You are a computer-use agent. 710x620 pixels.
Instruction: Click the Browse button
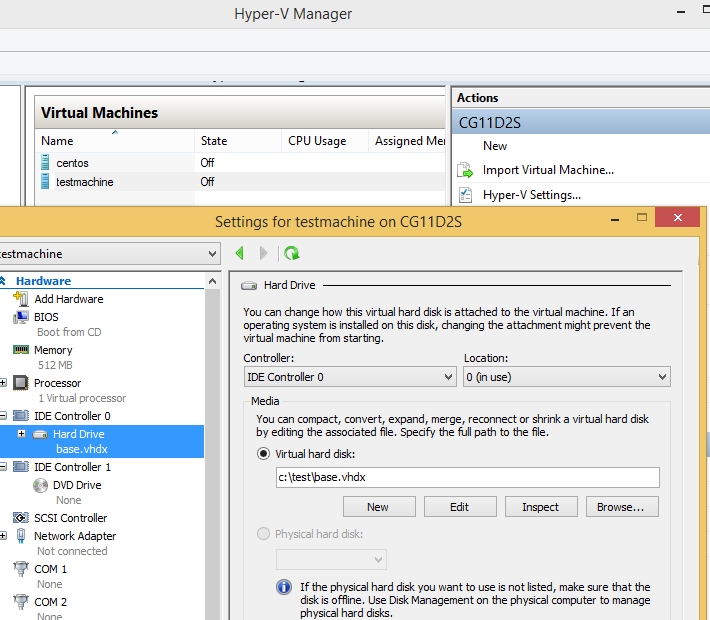[622, 507]
